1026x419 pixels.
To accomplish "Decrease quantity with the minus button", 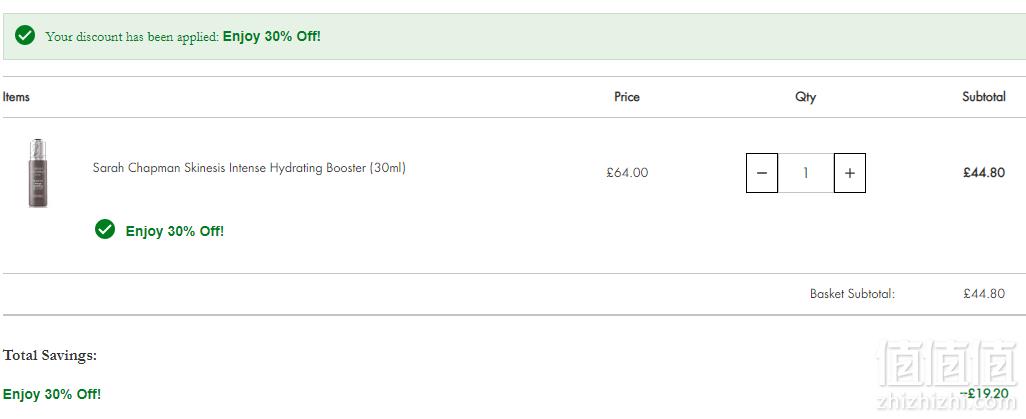I will (x=762, y=173).
